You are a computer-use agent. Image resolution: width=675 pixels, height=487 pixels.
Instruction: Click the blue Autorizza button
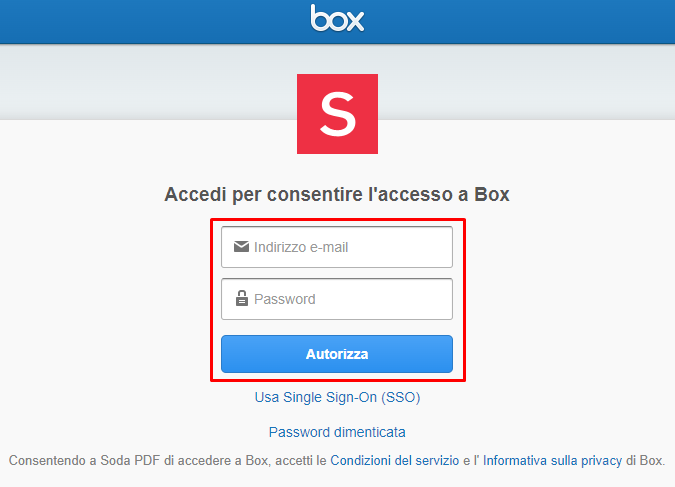[337, 354]
